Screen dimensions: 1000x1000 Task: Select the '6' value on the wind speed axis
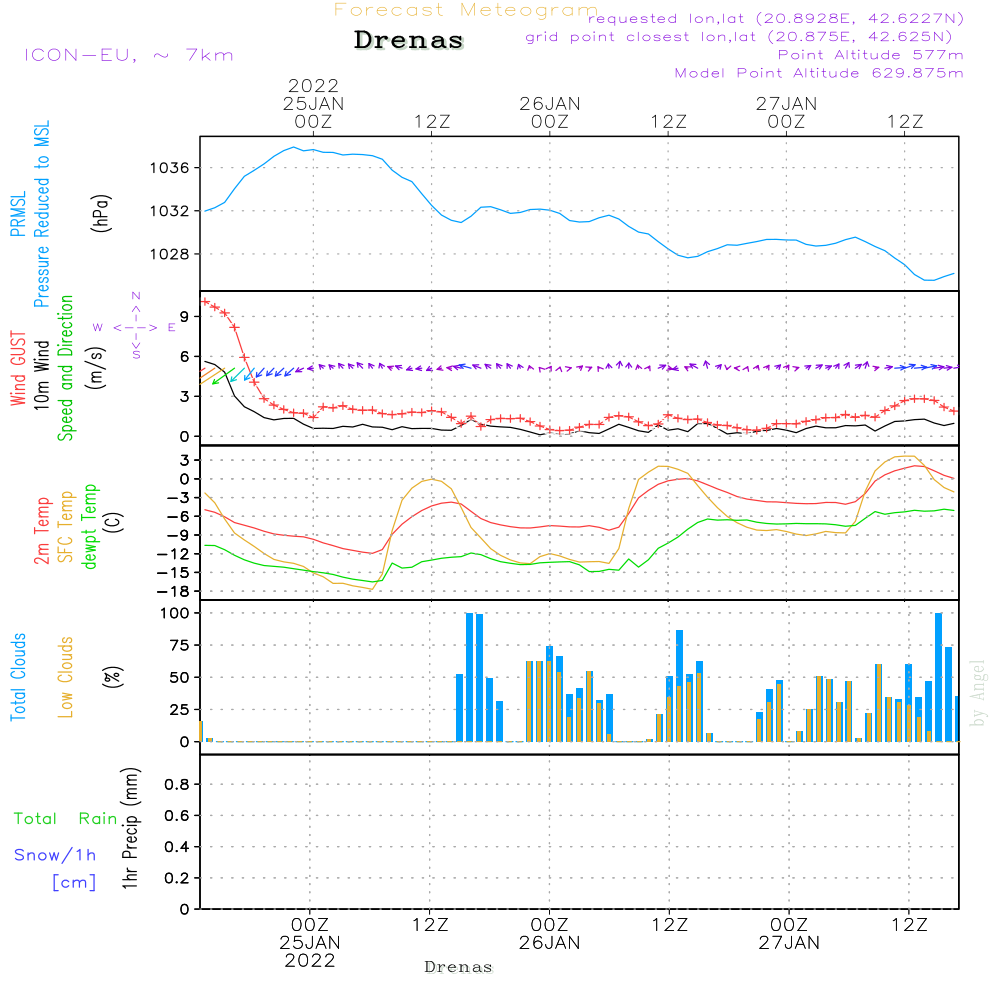click(x=184, y=357)
